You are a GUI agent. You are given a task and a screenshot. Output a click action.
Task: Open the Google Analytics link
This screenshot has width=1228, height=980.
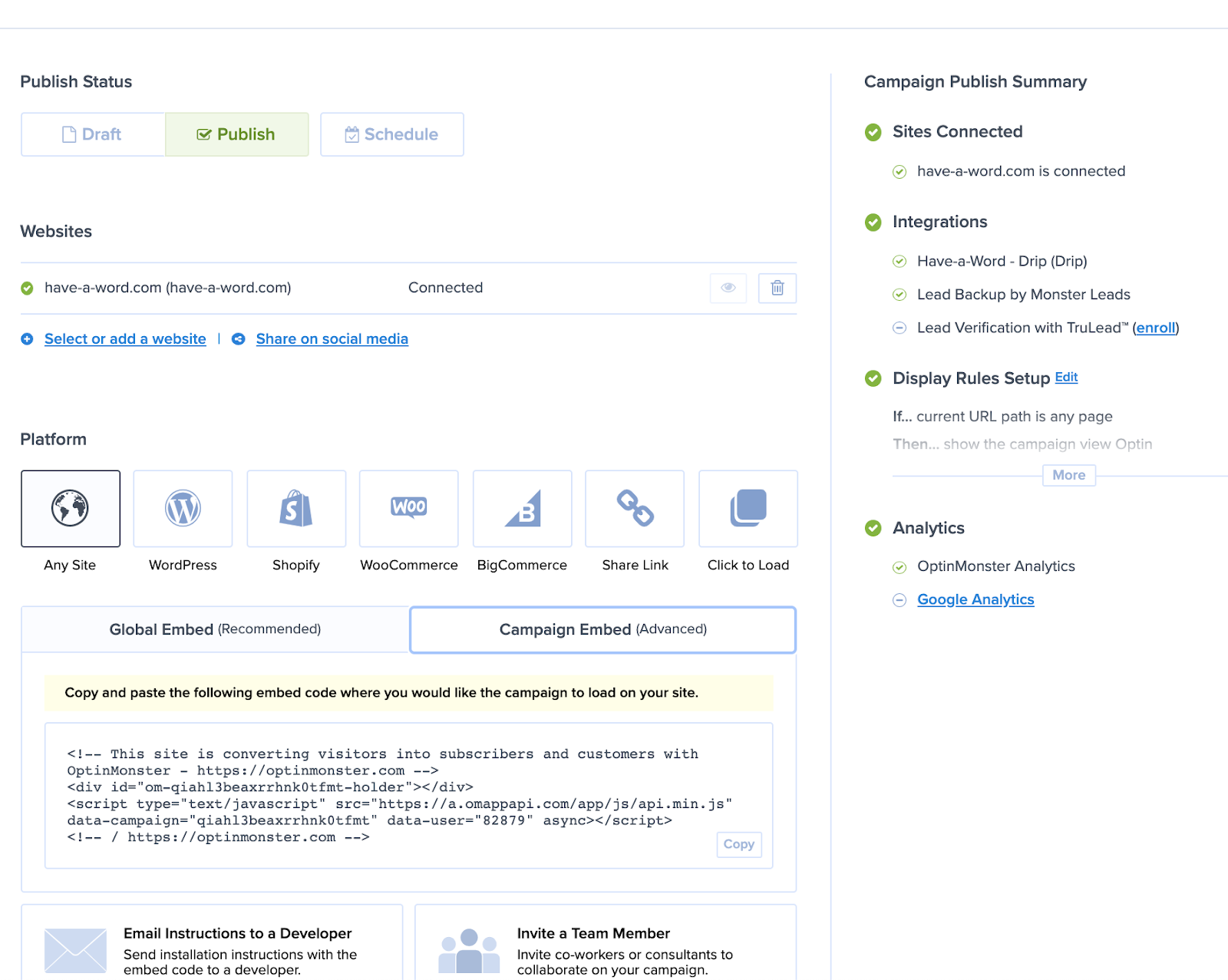click(975, 599)
